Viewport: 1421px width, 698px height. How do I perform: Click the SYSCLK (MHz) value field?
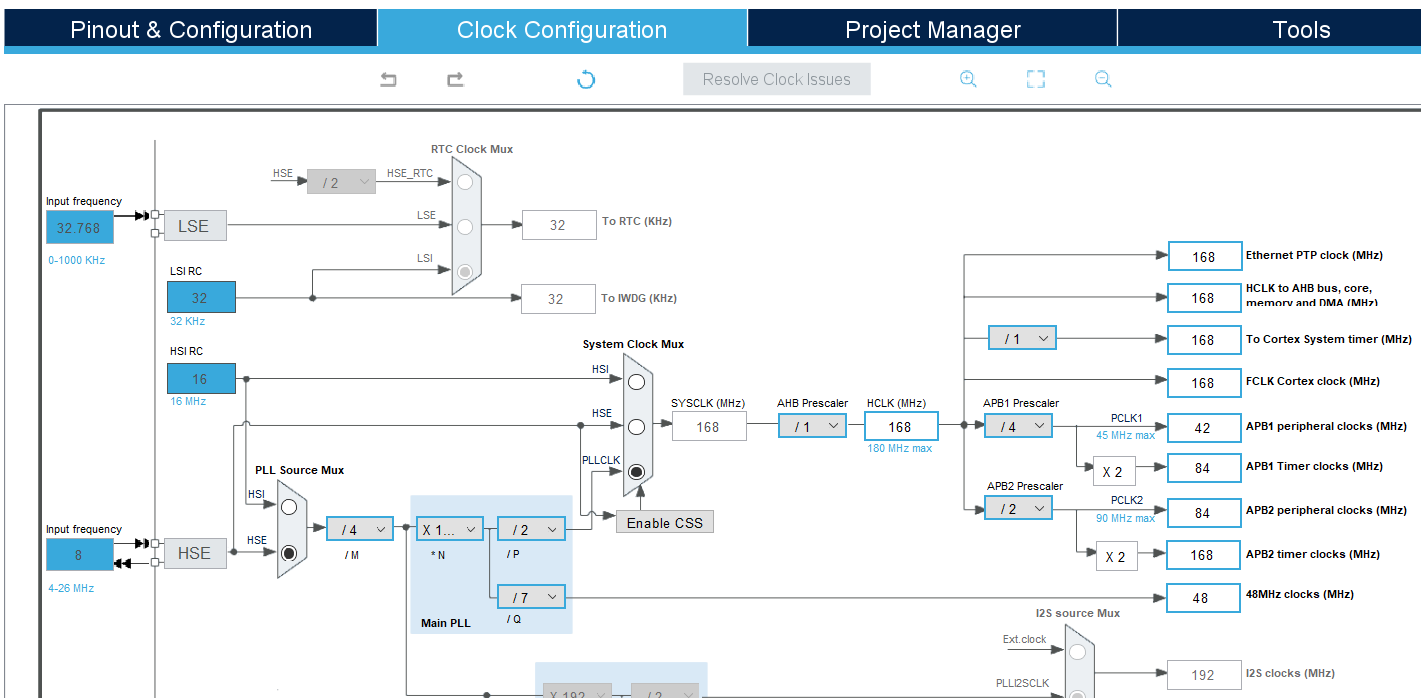point(709,427)
